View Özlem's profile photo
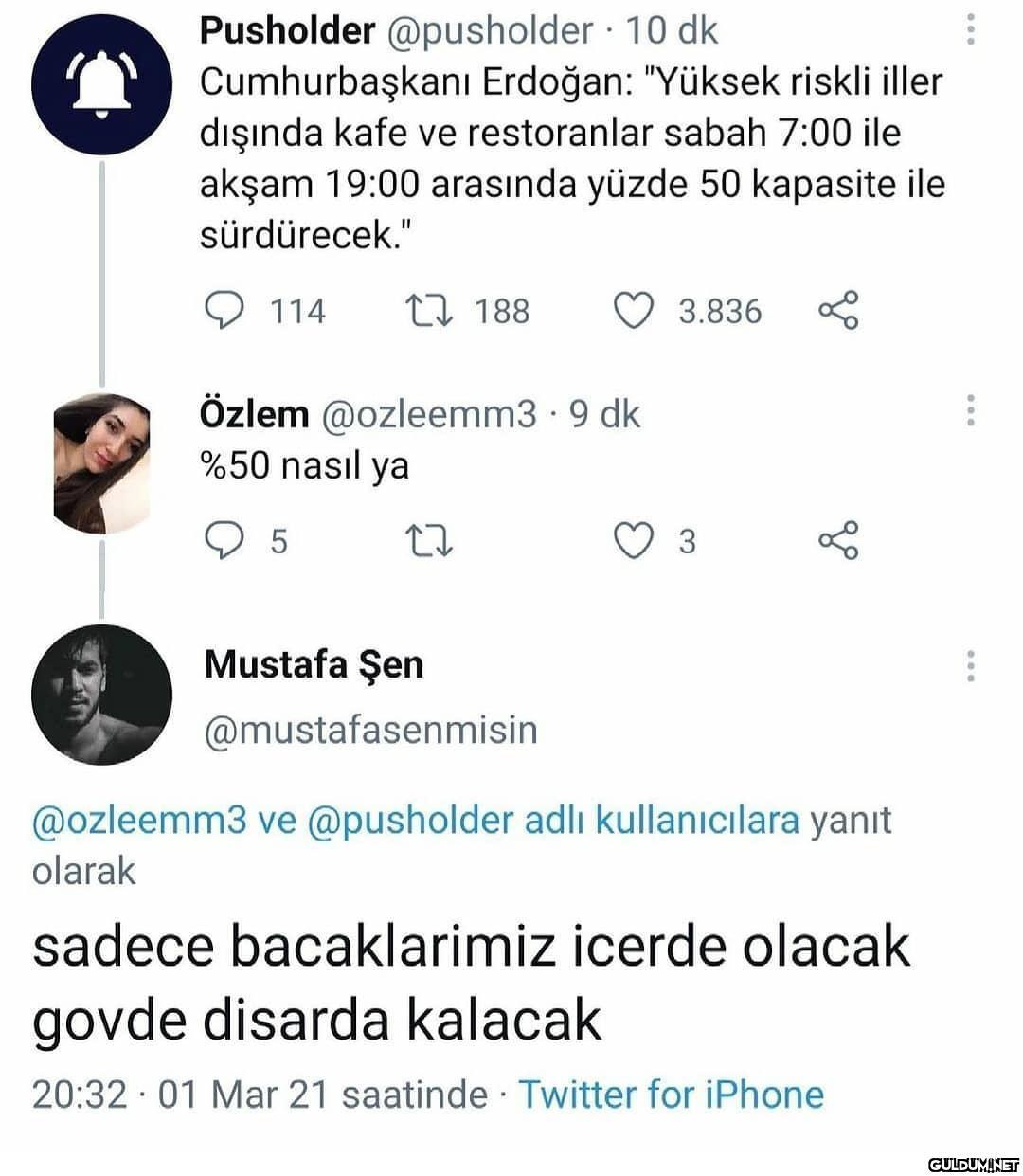The image size is (1023, 1176). [102, 463]
